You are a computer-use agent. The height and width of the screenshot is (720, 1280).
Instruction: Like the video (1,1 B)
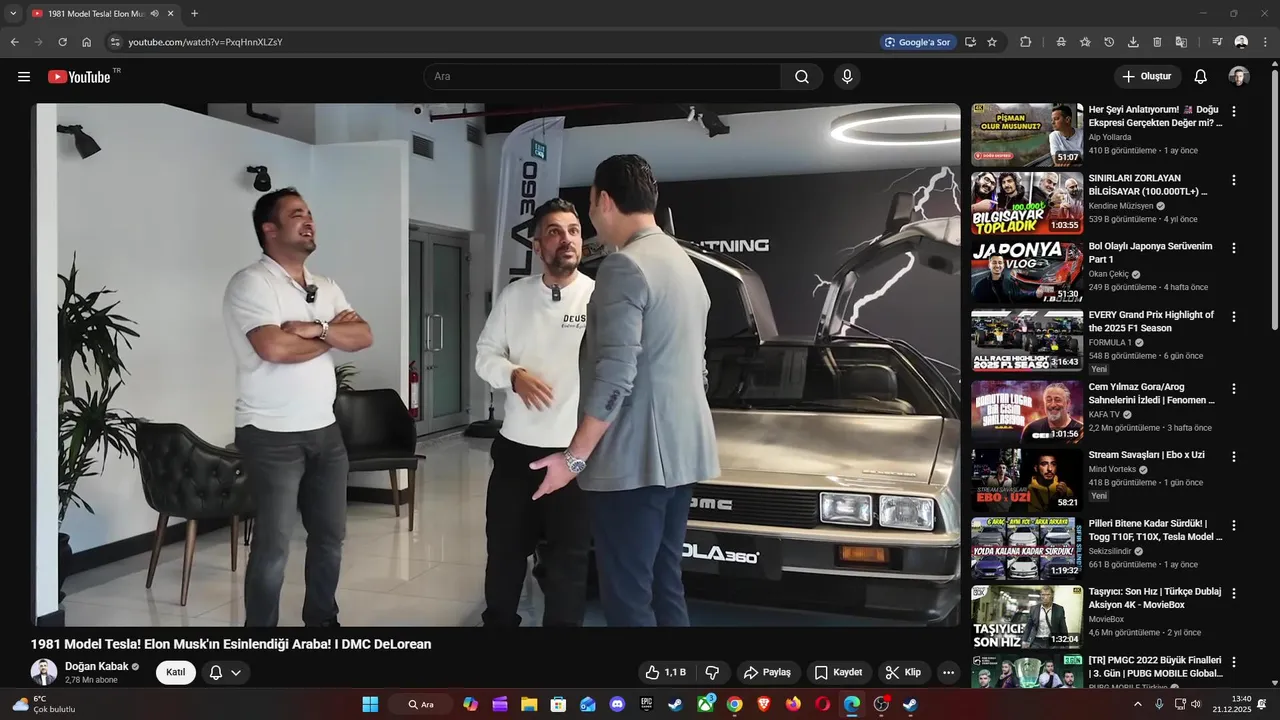665,673
